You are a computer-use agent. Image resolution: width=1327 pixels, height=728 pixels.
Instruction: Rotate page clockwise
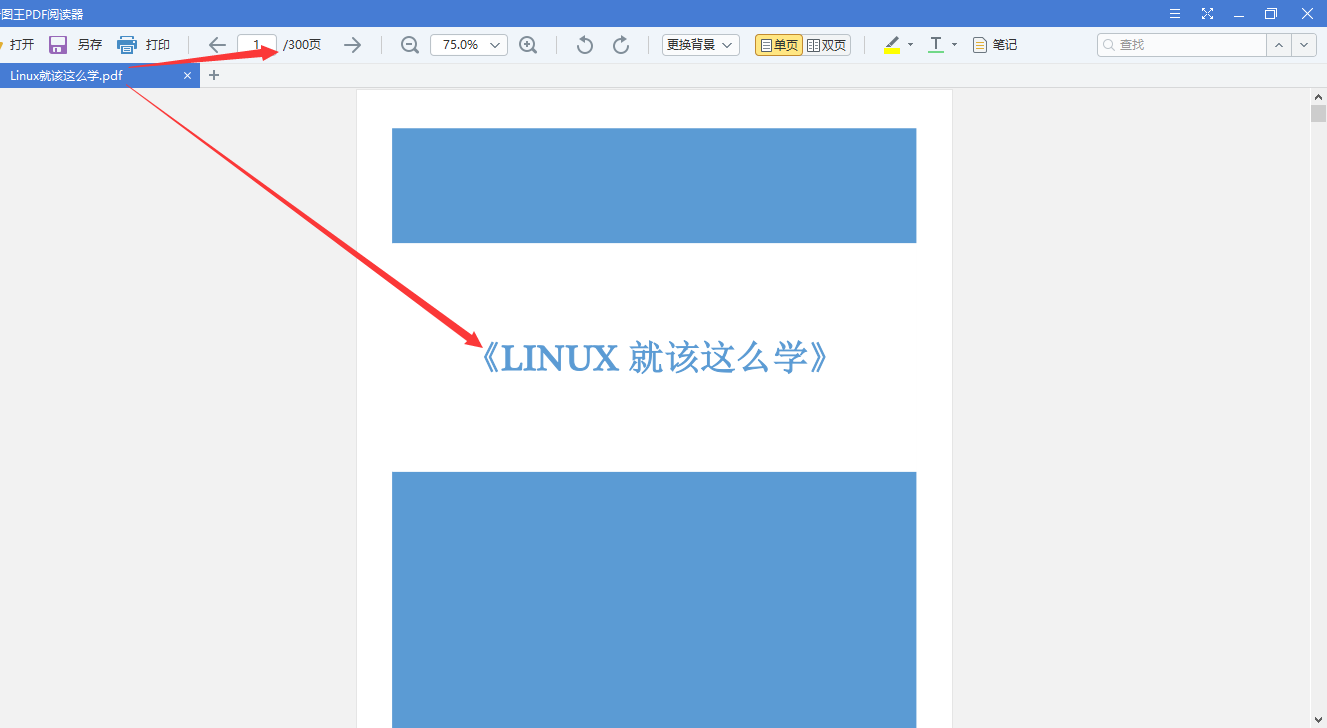coord(621,45)
